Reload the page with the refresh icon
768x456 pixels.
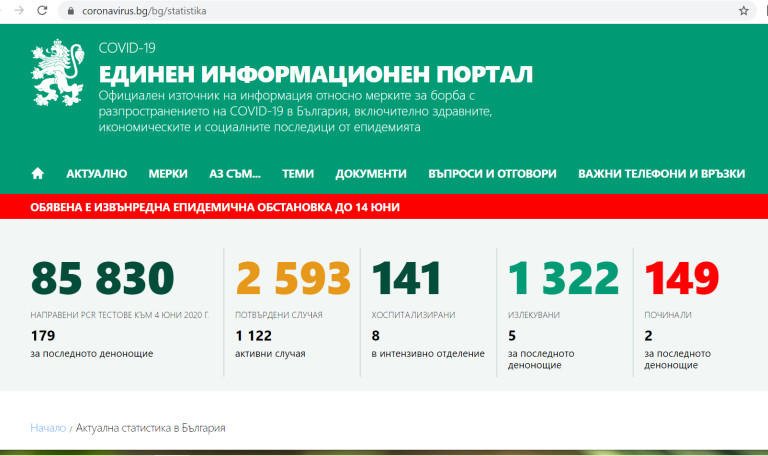41,11
